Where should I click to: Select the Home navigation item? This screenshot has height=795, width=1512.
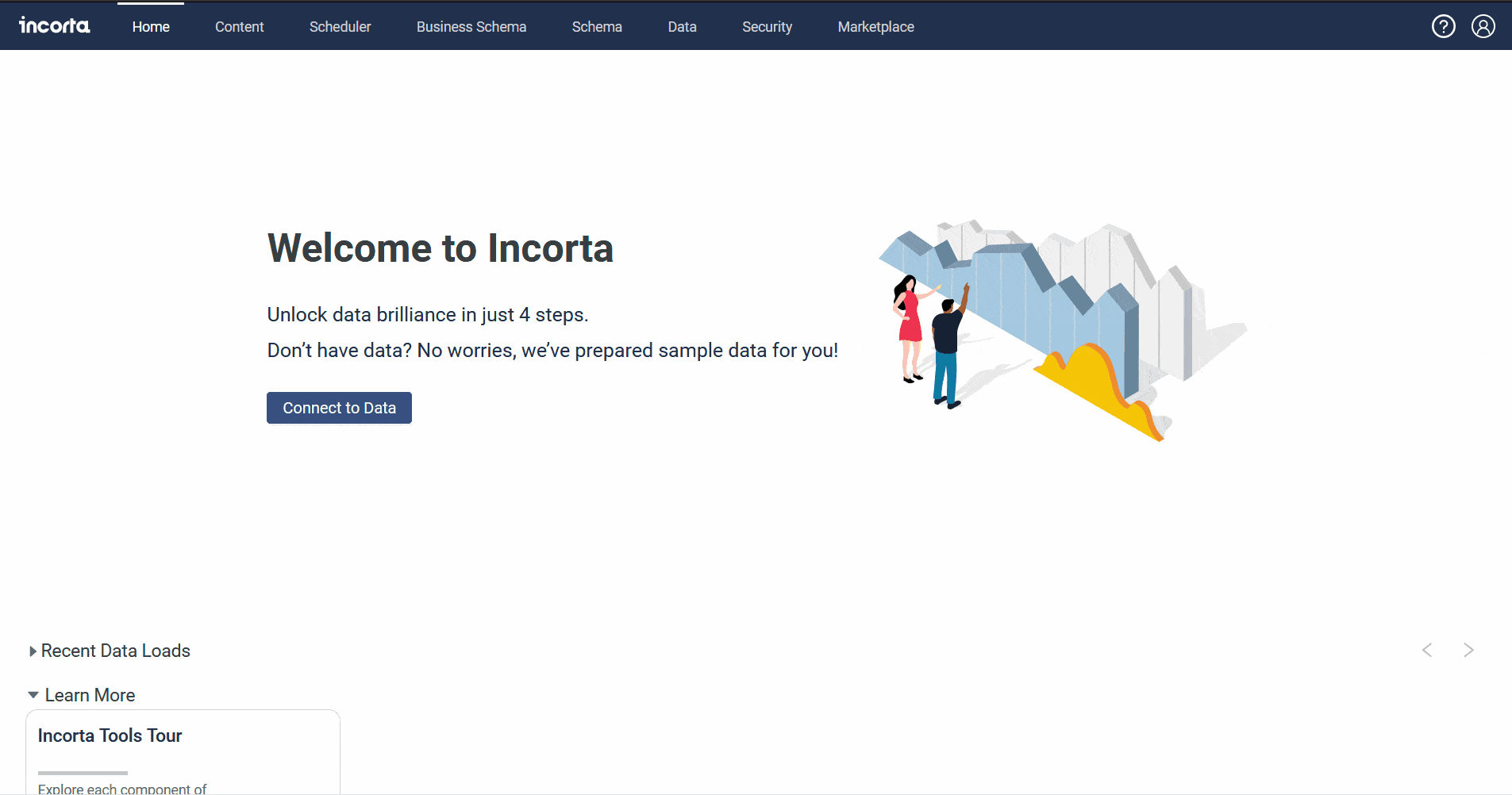151,26
